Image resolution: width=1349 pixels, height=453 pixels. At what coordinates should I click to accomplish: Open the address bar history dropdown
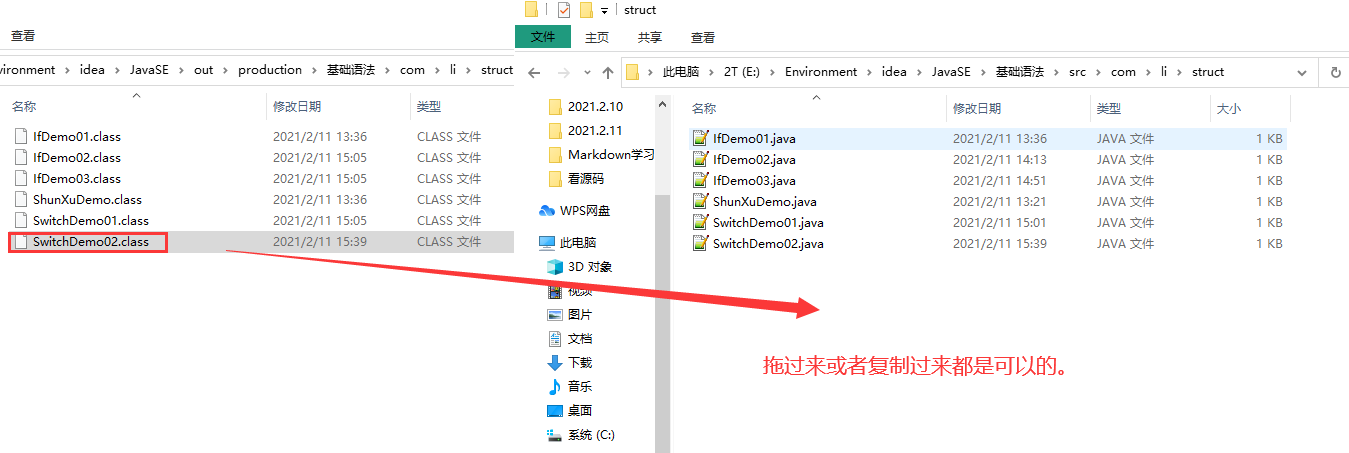tap(1301, 72)
